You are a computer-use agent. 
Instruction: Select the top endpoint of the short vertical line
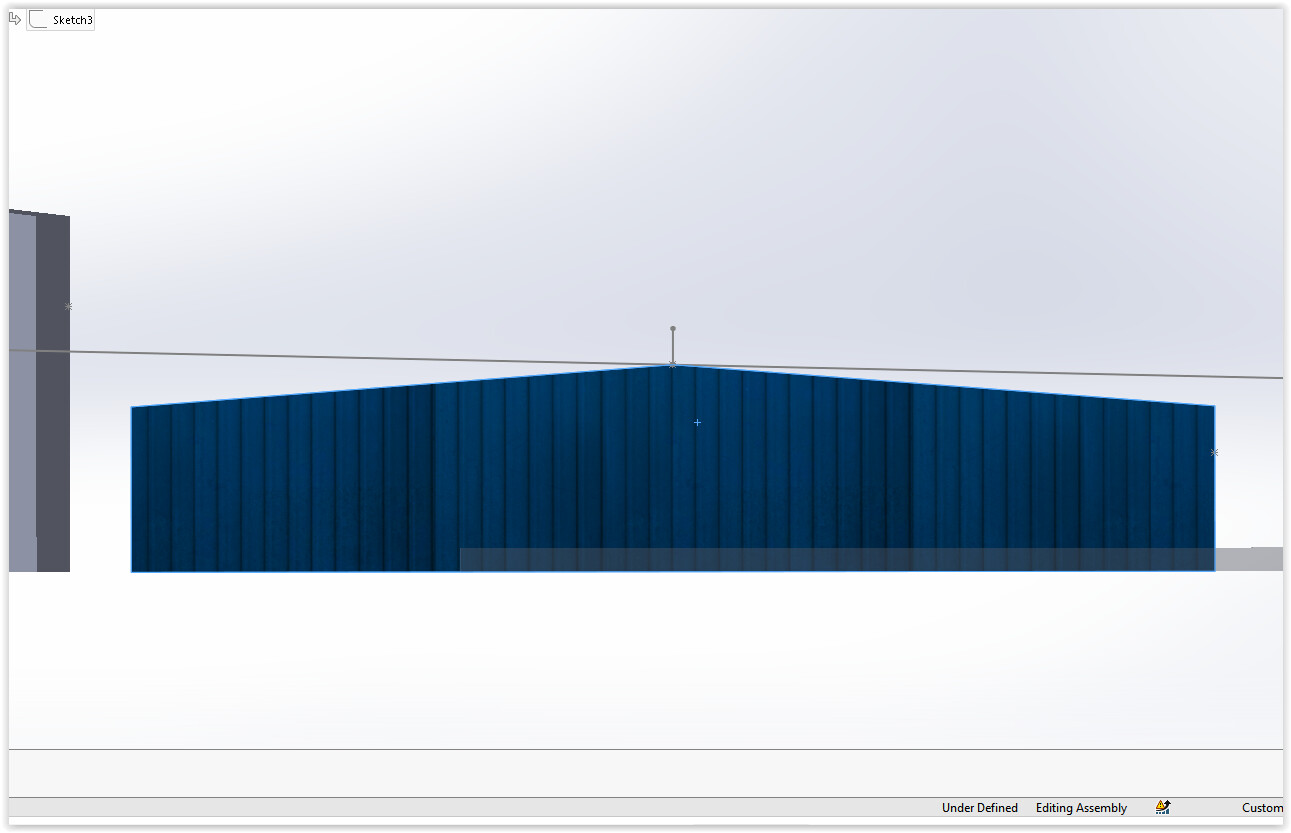pos(673,328)
